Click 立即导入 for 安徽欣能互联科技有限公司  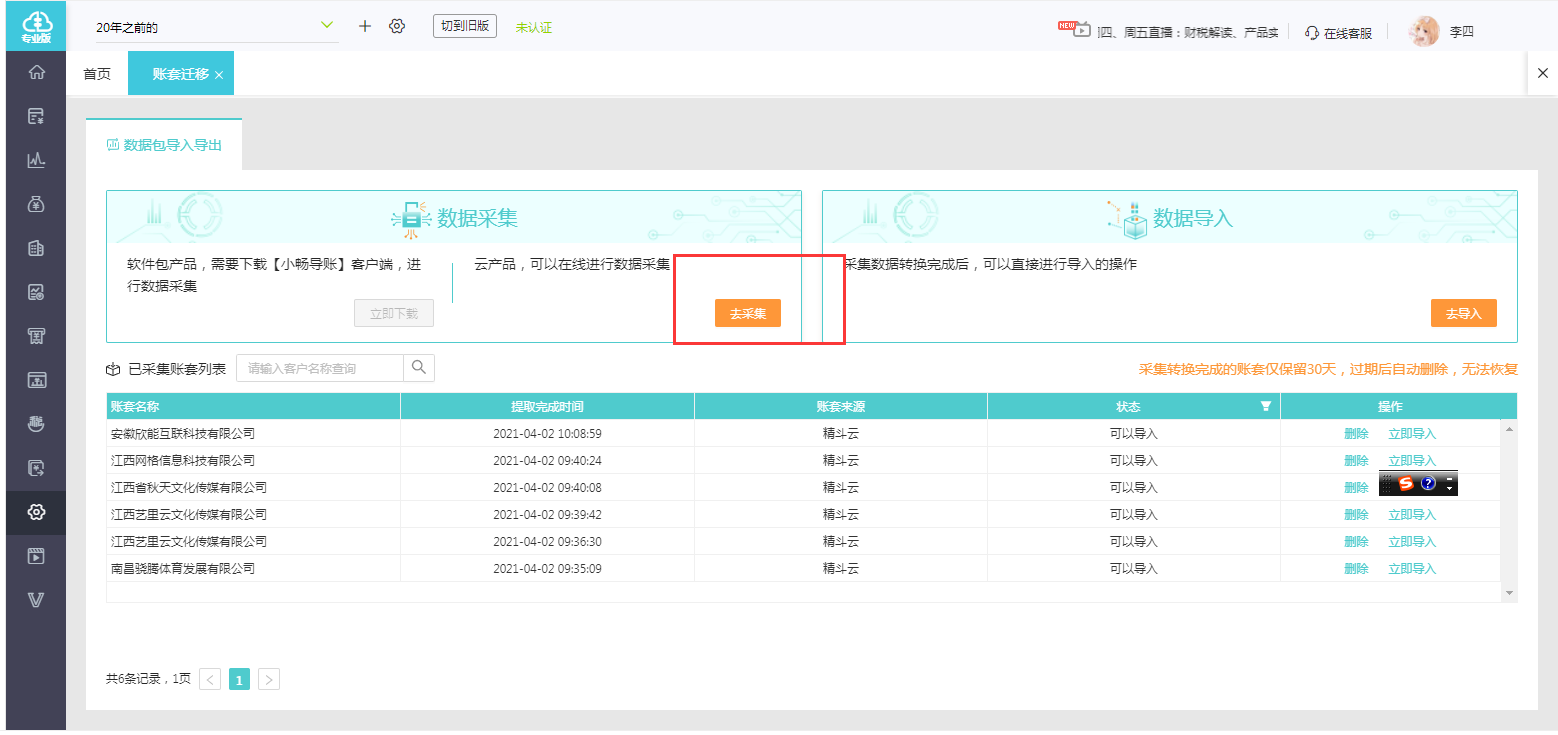point(1412,434)
